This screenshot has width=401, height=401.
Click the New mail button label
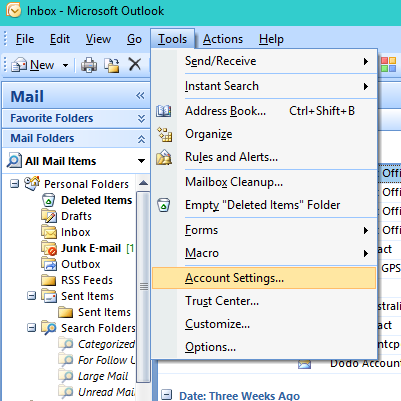coord(42,65)
